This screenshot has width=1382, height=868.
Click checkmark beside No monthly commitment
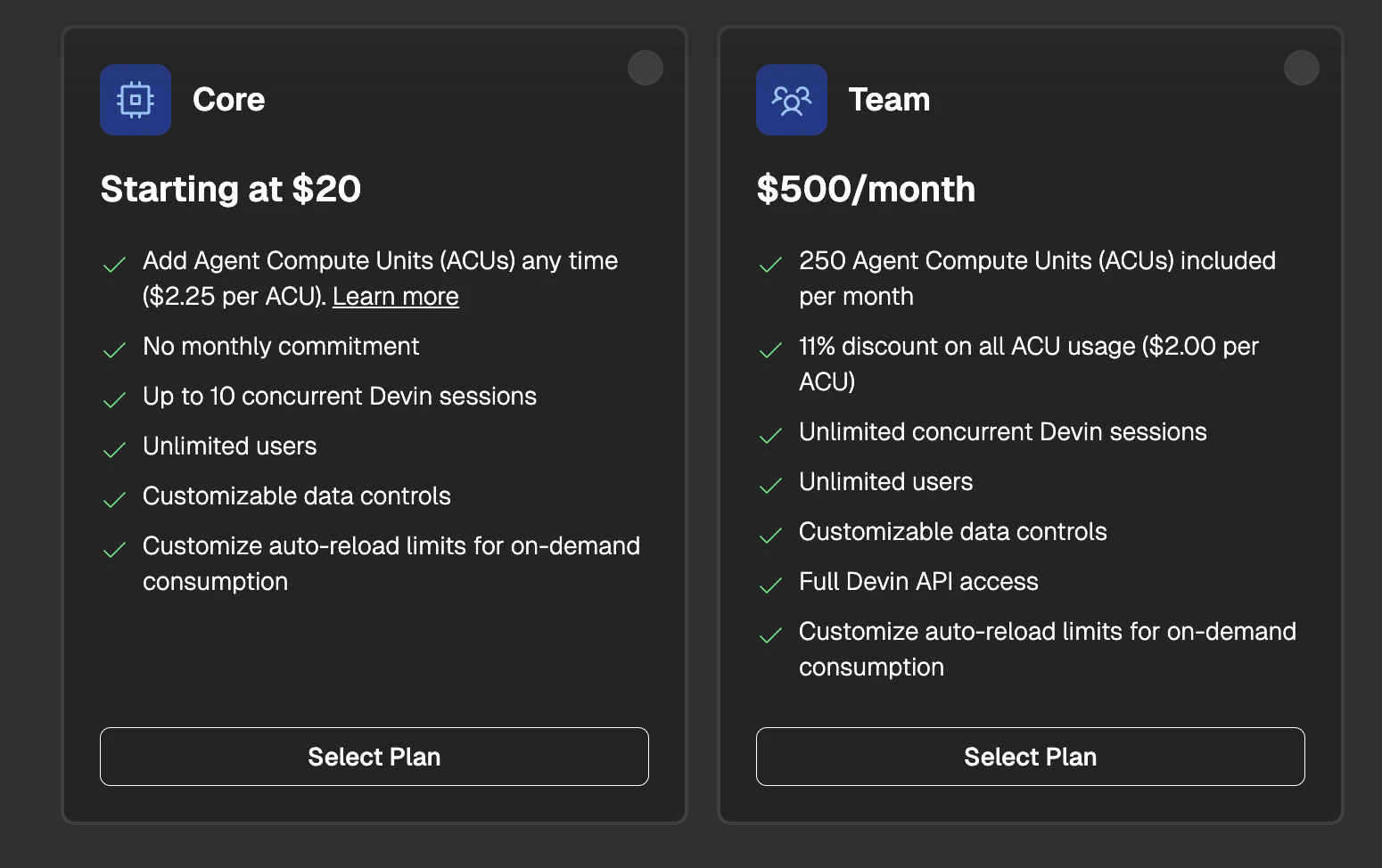coord(115,350)
